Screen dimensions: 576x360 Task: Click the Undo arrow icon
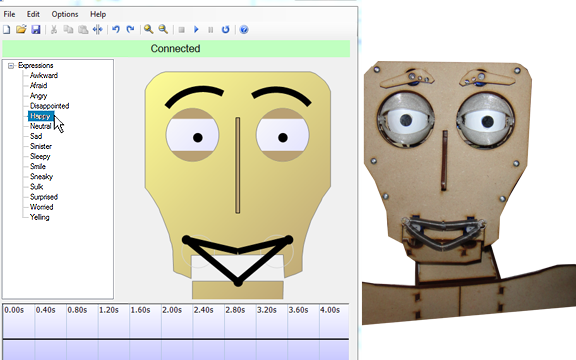point(116,29)
